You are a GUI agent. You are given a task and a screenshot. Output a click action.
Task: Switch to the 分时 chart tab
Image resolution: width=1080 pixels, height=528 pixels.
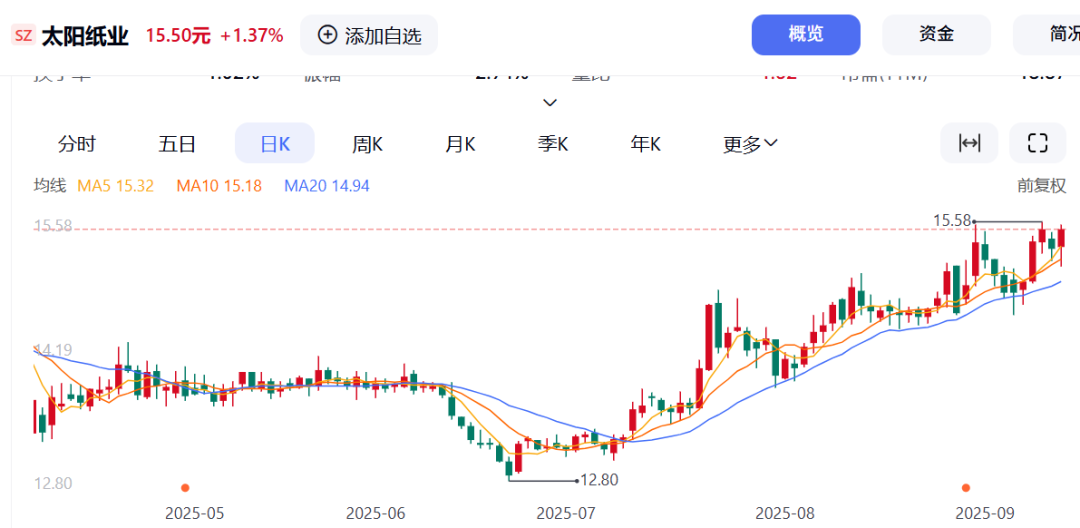[x=77, y=144]
